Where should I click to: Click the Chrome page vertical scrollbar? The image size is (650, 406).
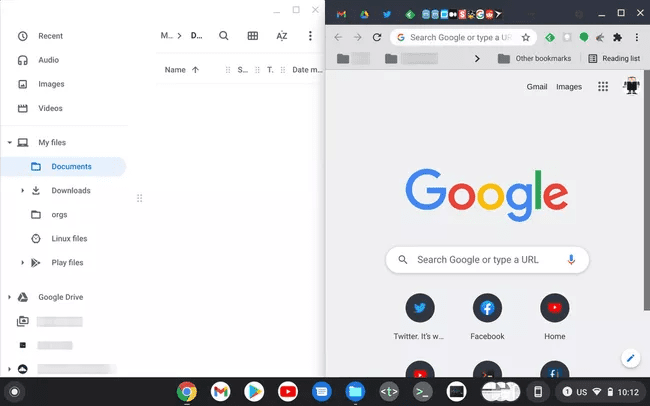tap(647, 190)
